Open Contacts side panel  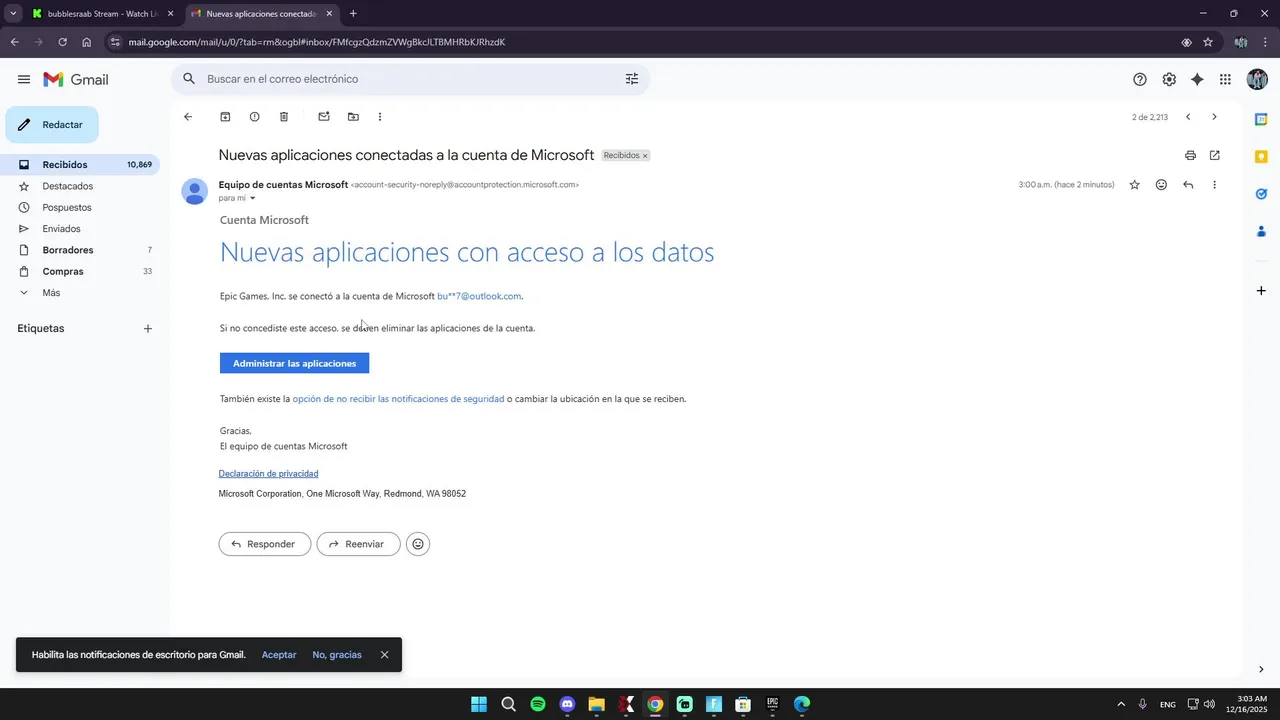coord(1261,231)
